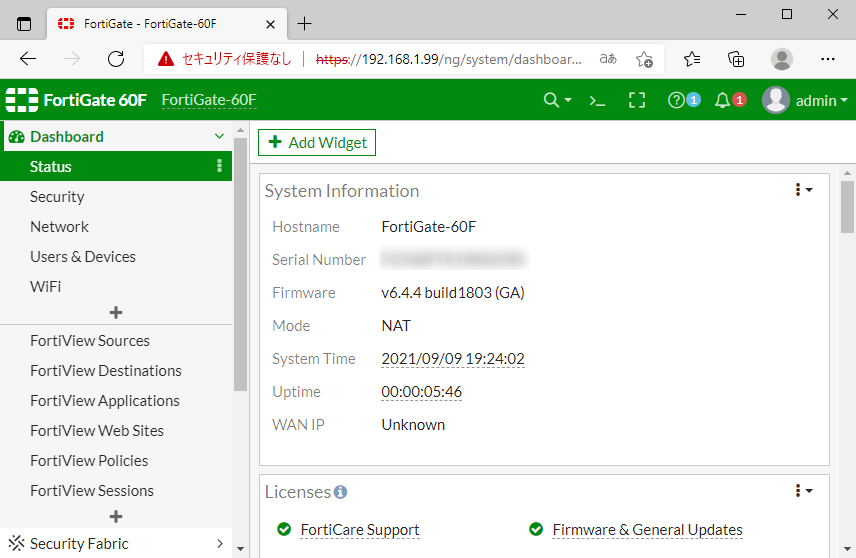Click the firmware version v6.4.4 build1803 text

coord(453,293)
